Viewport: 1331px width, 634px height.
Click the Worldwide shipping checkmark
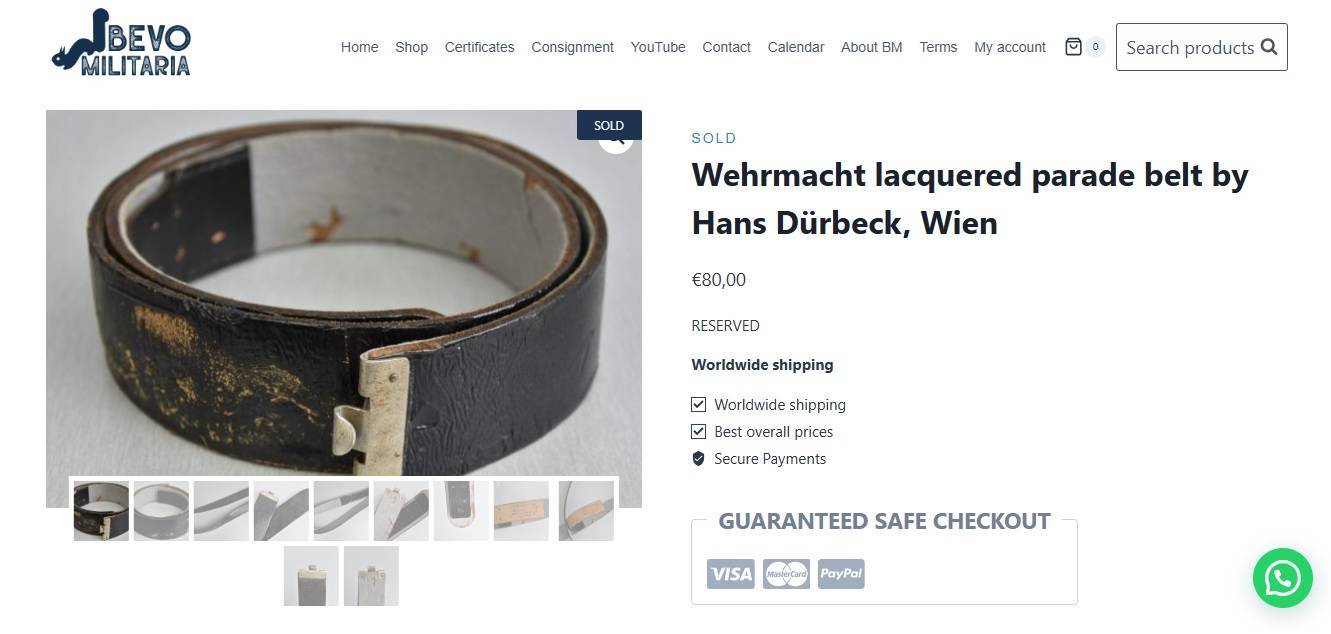699,405
